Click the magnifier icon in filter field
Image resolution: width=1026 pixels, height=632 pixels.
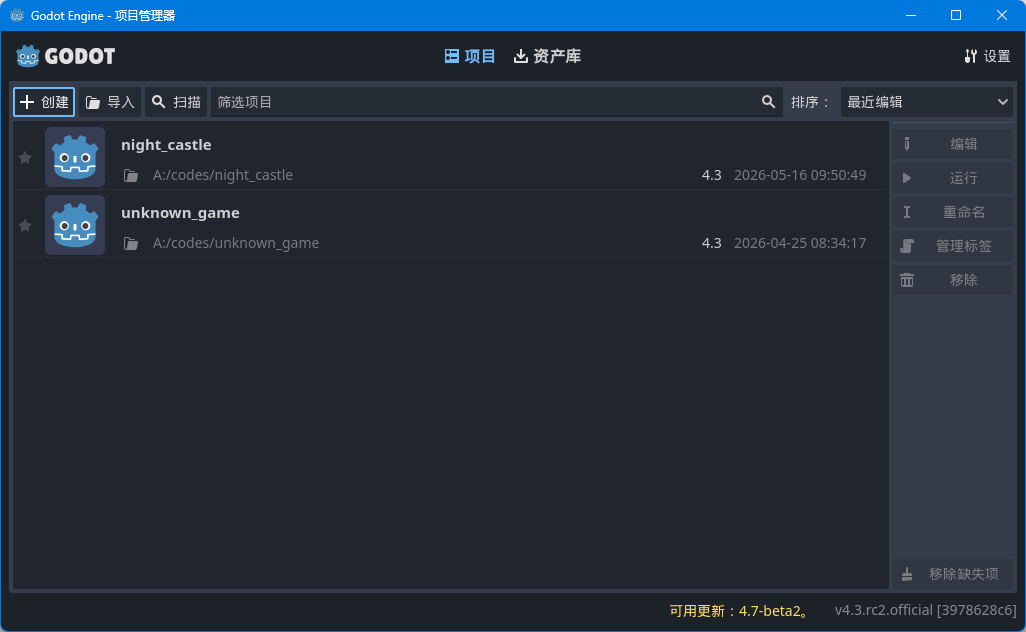pos(768,102)
